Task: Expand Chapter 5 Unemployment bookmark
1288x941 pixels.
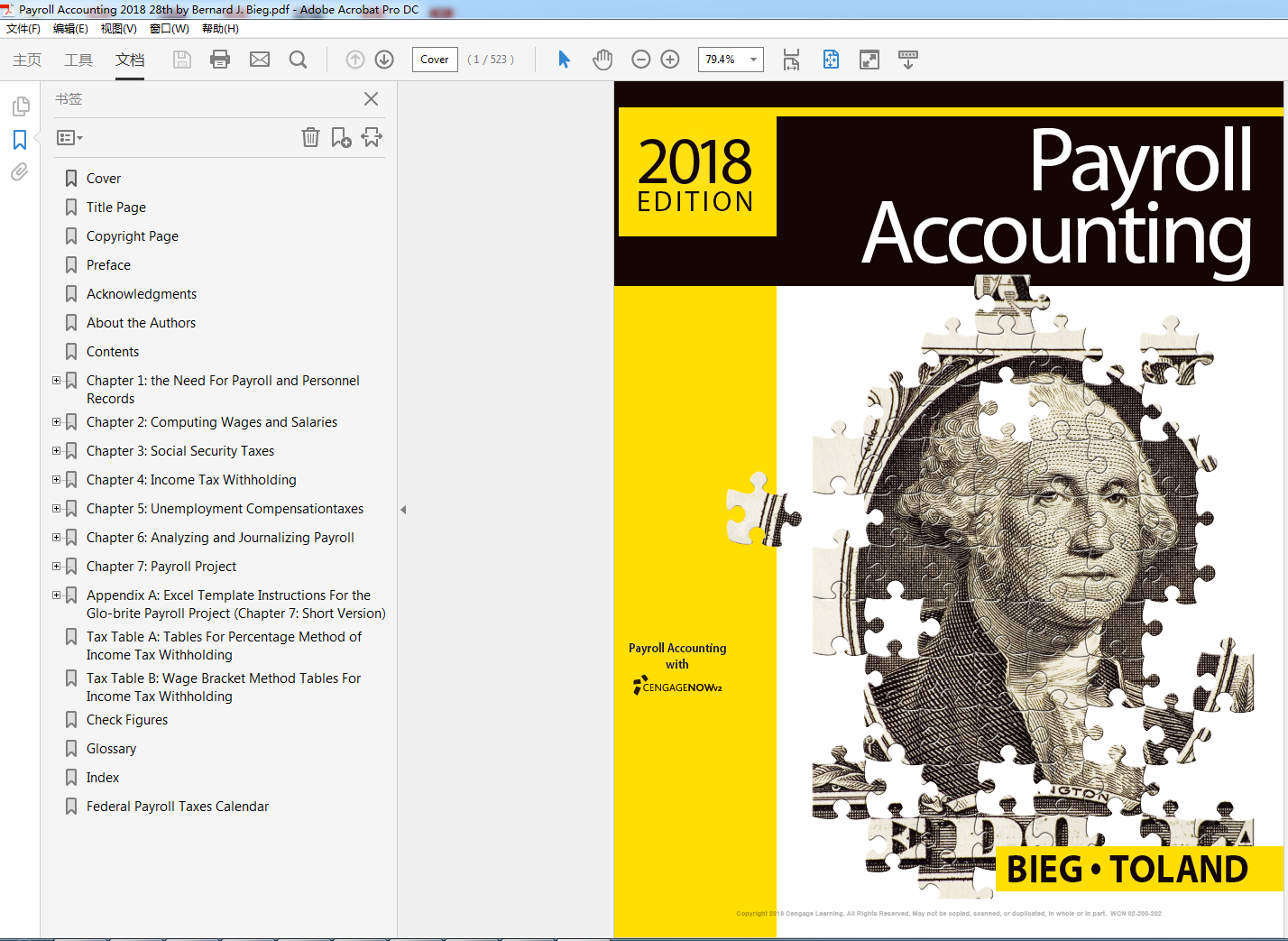Action: [x=56, y=509]
